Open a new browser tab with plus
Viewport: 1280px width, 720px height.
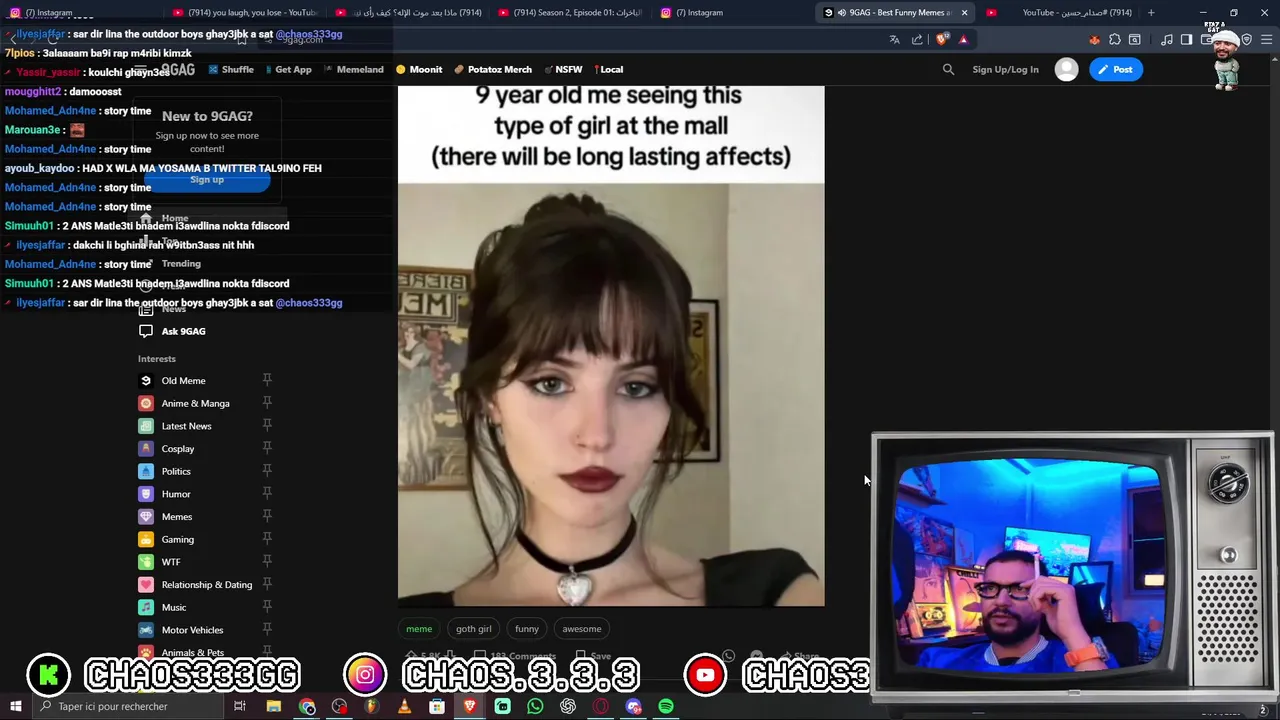(1151, 12)
